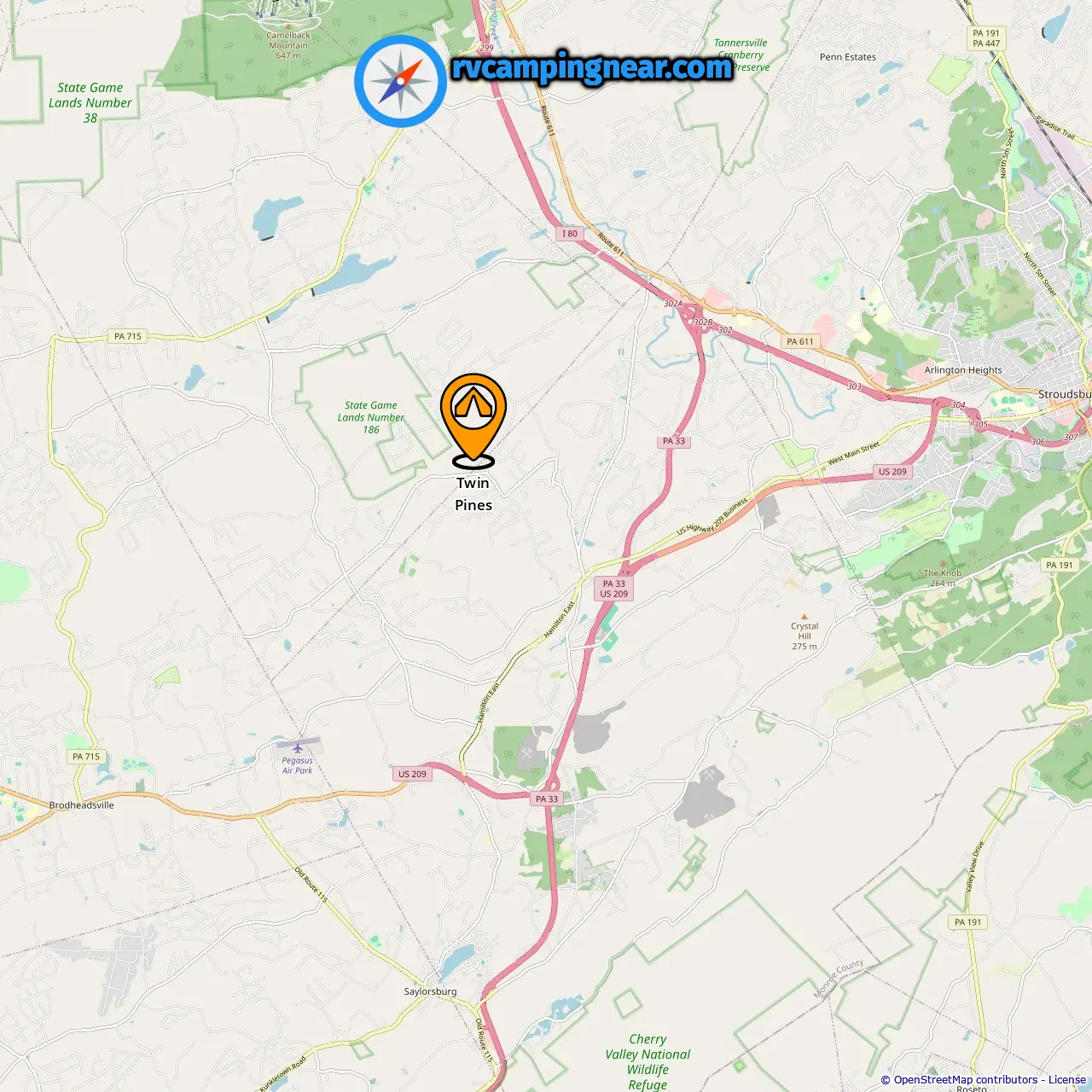
Task: Click the Arlington Heights label
Action: point(963,370)
